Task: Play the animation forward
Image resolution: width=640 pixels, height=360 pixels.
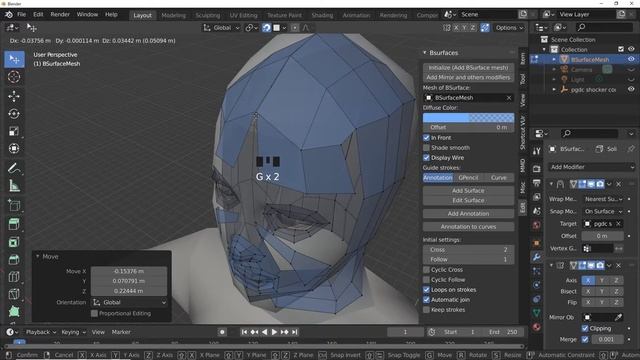Action: click(x=274, y=332)
